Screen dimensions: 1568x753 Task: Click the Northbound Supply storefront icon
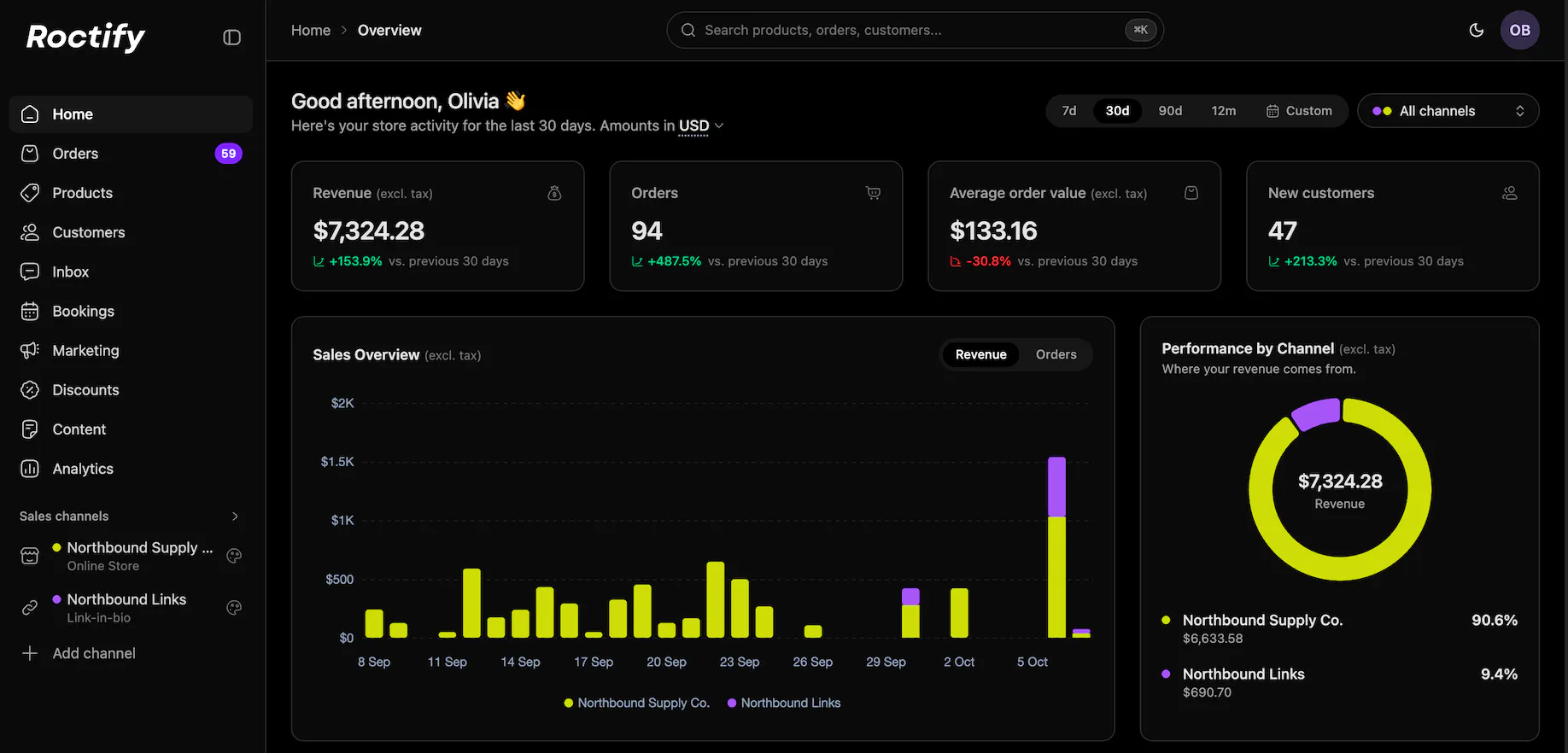(x=30, y=557)
